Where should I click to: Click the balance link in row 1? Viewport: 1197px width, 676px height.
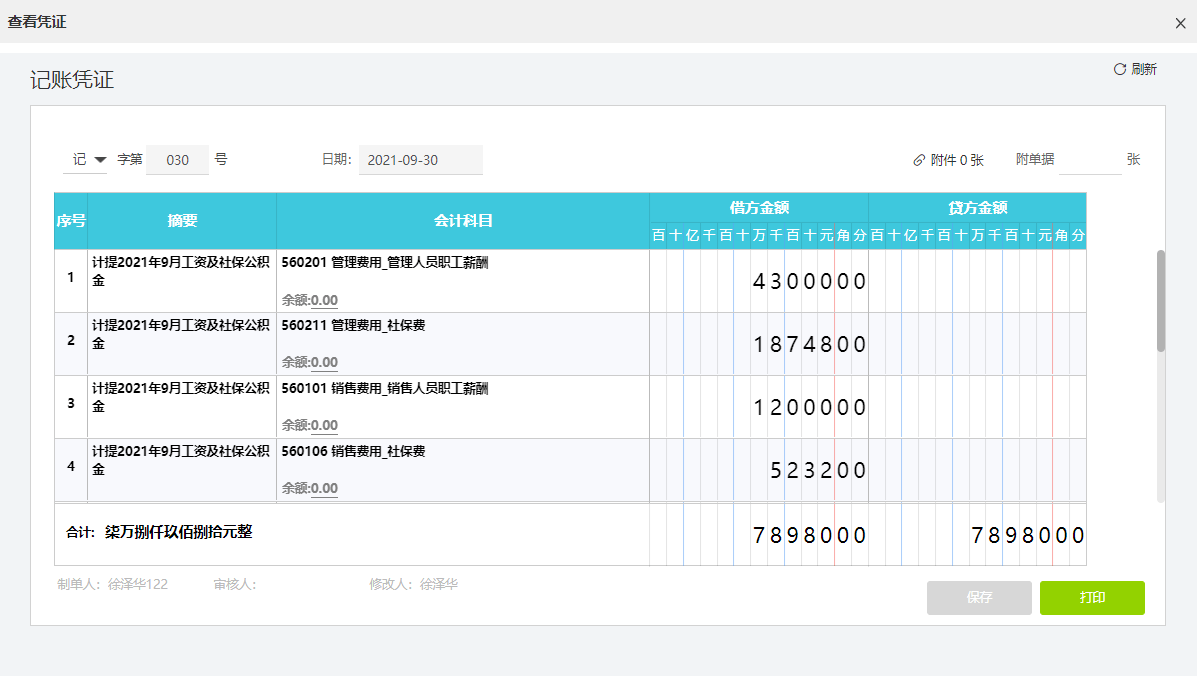tap(324, 300)
